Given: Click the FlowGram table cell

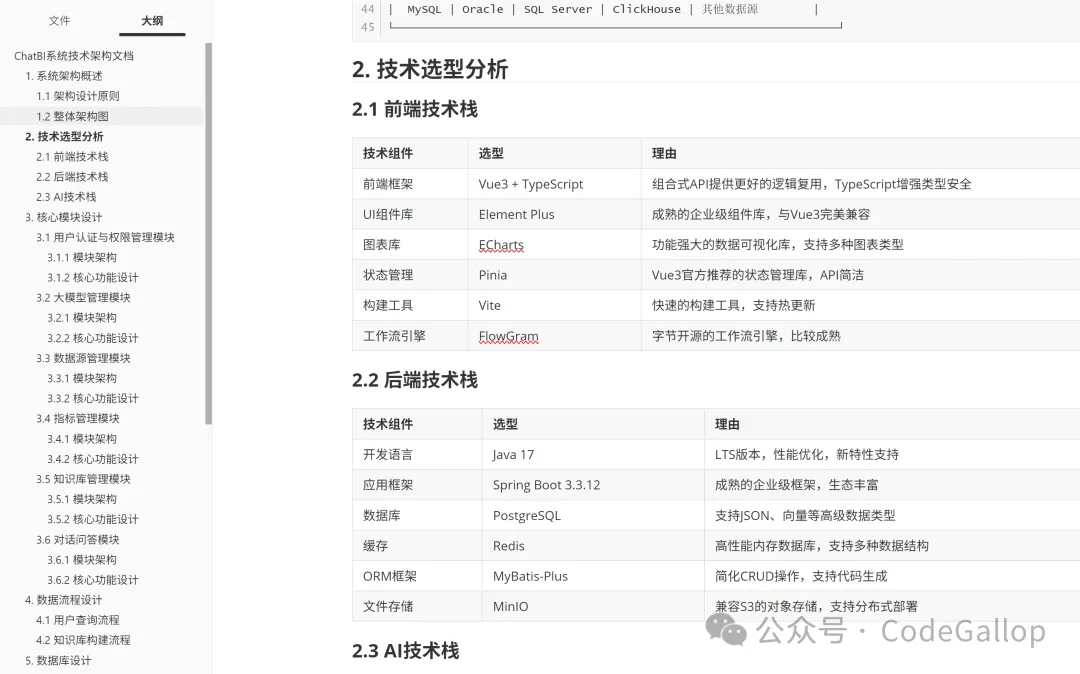Looking at the screenshot, I should click(554, 336).
